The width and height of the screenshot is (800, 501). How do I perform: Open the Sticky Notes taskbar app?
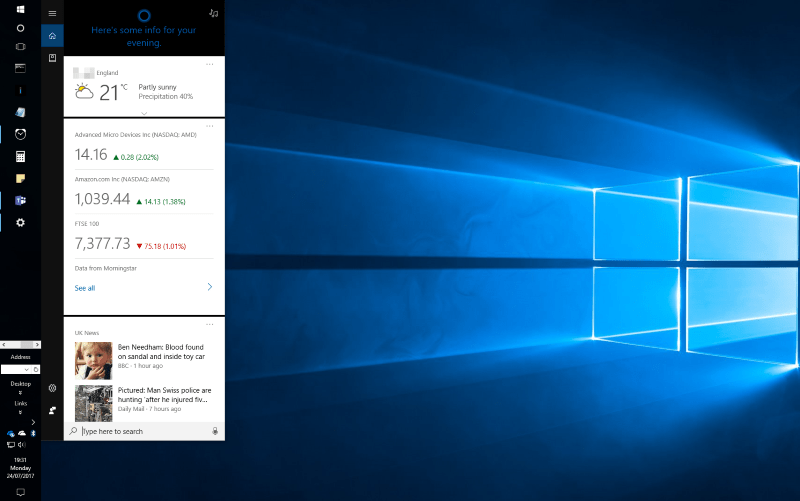click(x=20, y=178)
